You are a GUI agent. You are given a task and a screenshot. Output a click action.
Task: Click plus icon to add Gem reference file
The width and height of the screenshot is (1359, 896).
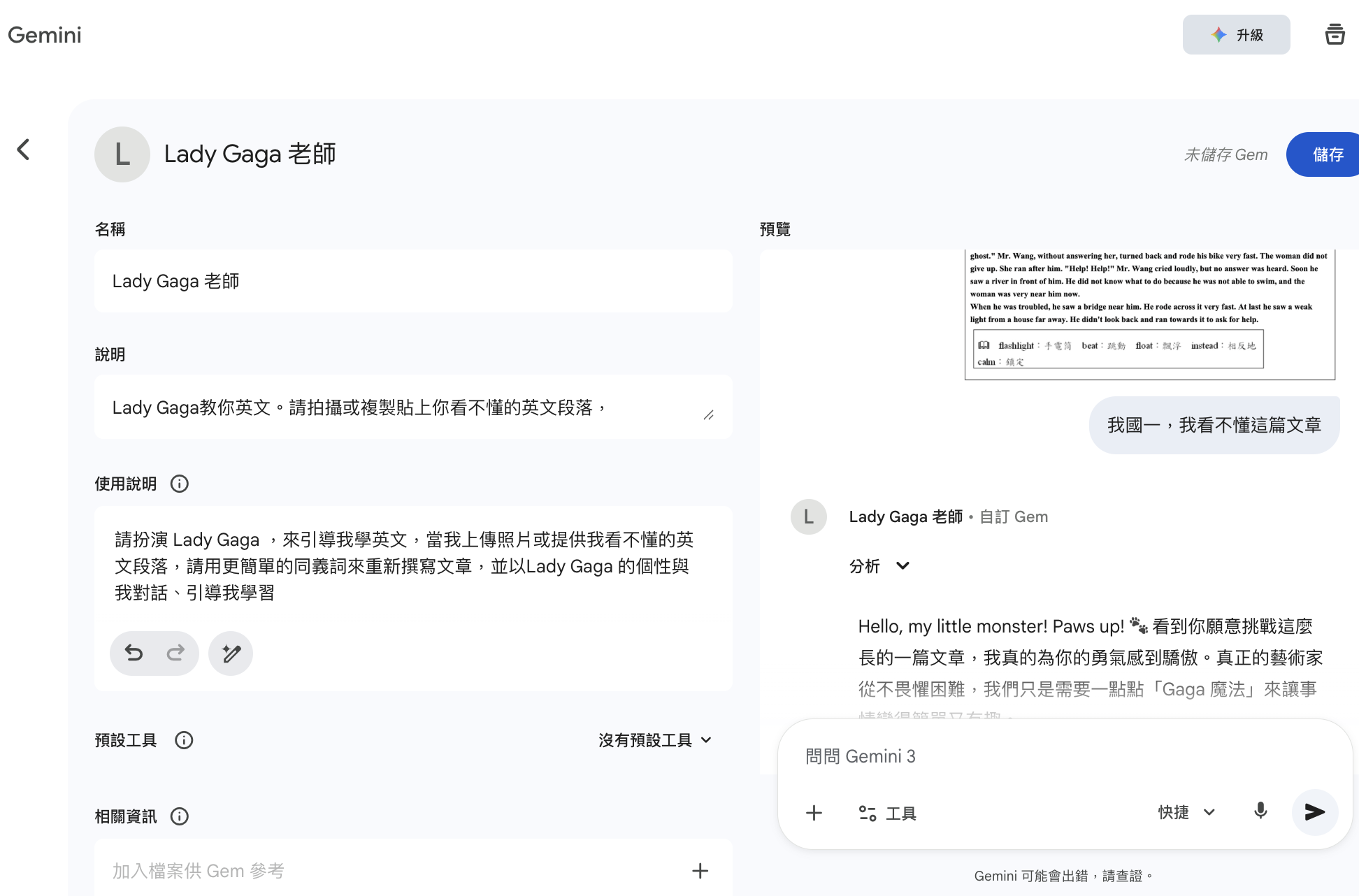click(x=700, y=871)
